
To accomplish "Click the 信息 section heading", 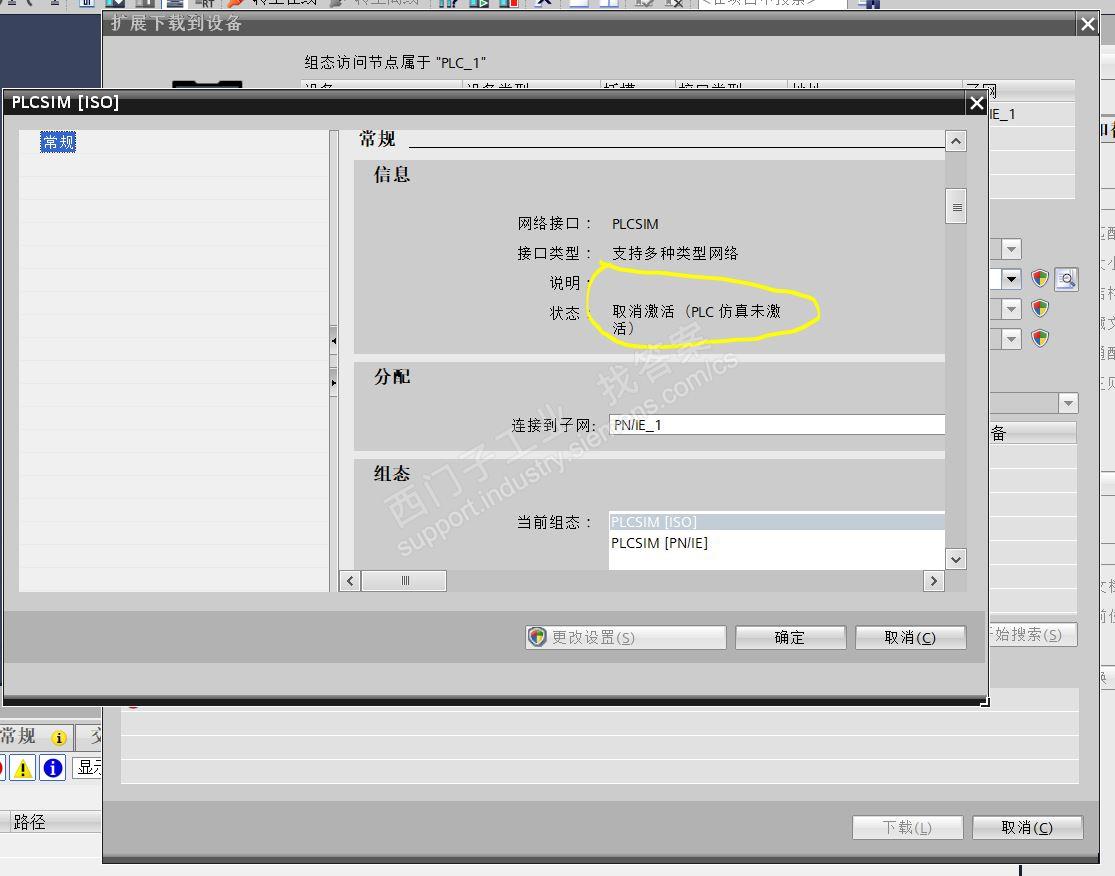I will click(x=392, y=175).
